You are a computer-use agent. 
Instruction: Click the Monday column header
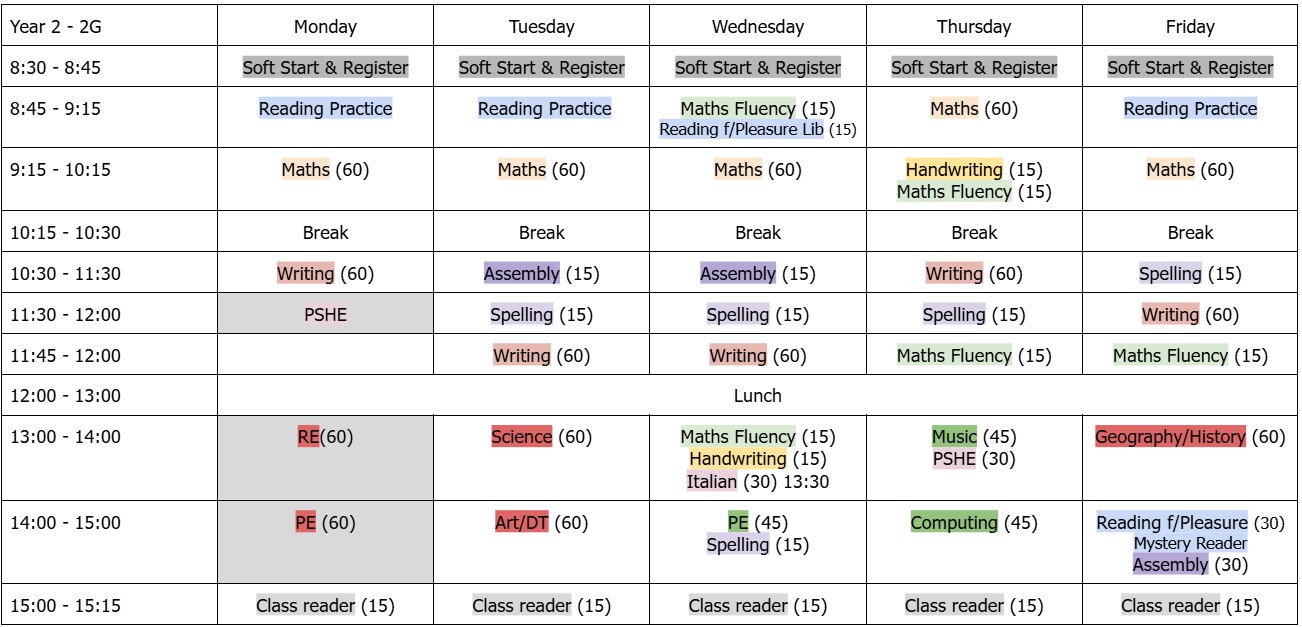point(325,27)
